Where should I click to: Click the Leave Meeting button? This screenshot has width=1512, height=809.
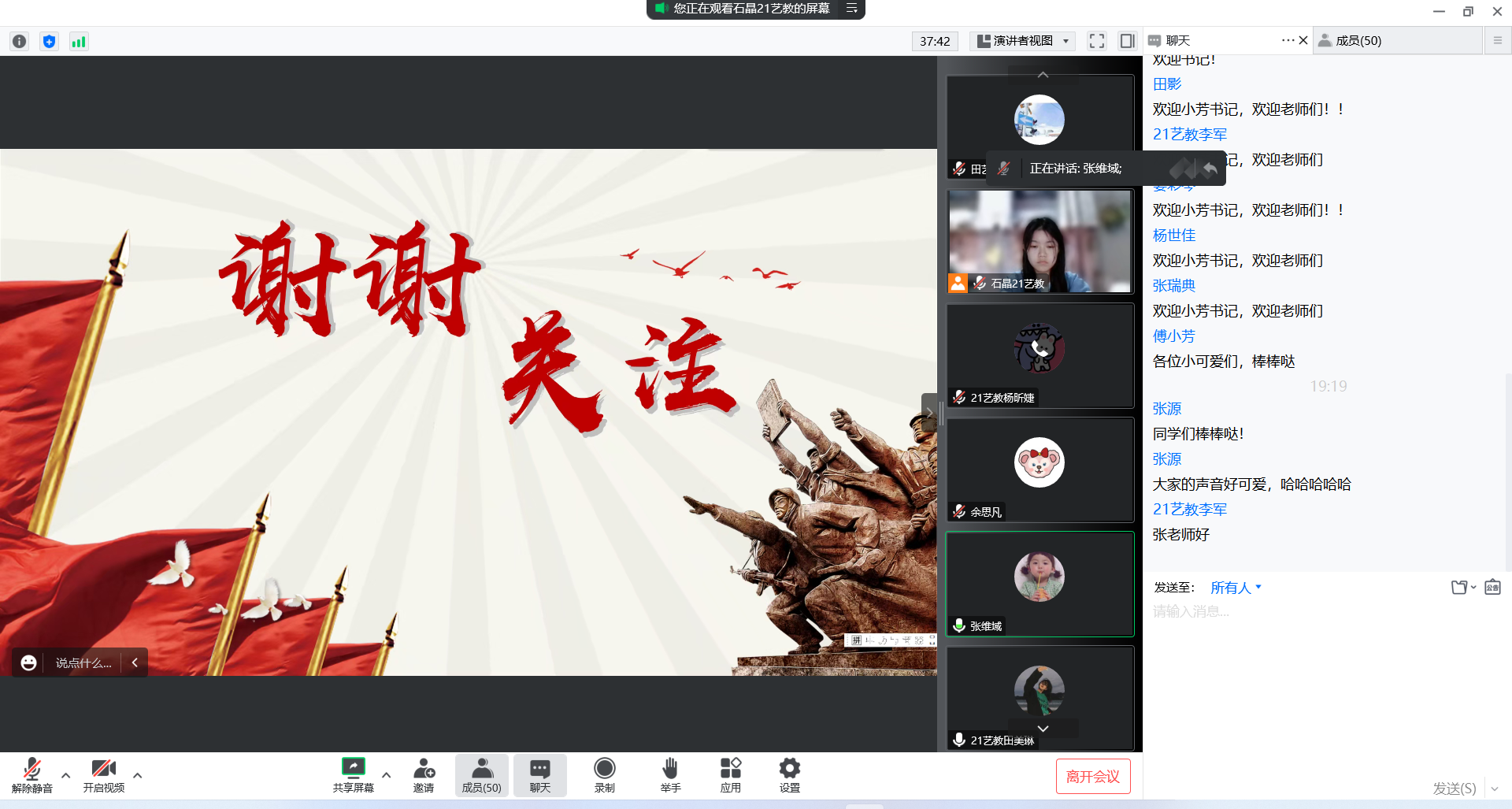1092,777
